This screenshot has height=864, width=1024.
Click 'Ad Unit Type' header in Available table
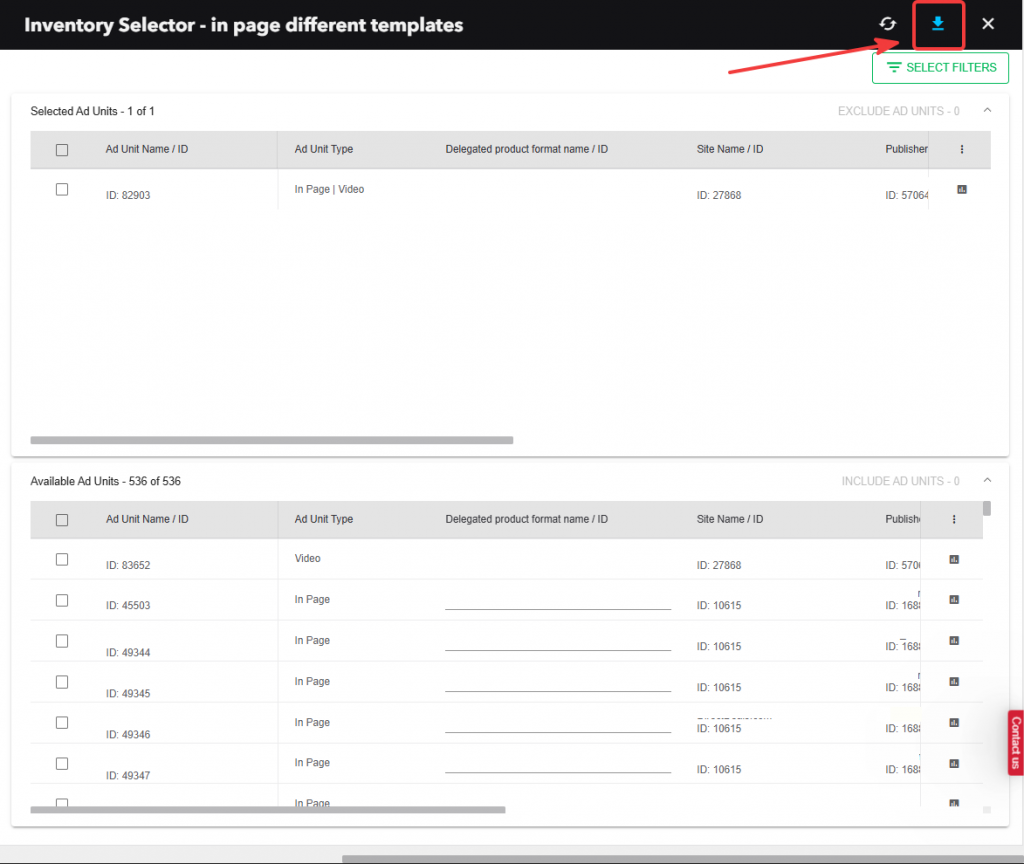click(324, 519)
